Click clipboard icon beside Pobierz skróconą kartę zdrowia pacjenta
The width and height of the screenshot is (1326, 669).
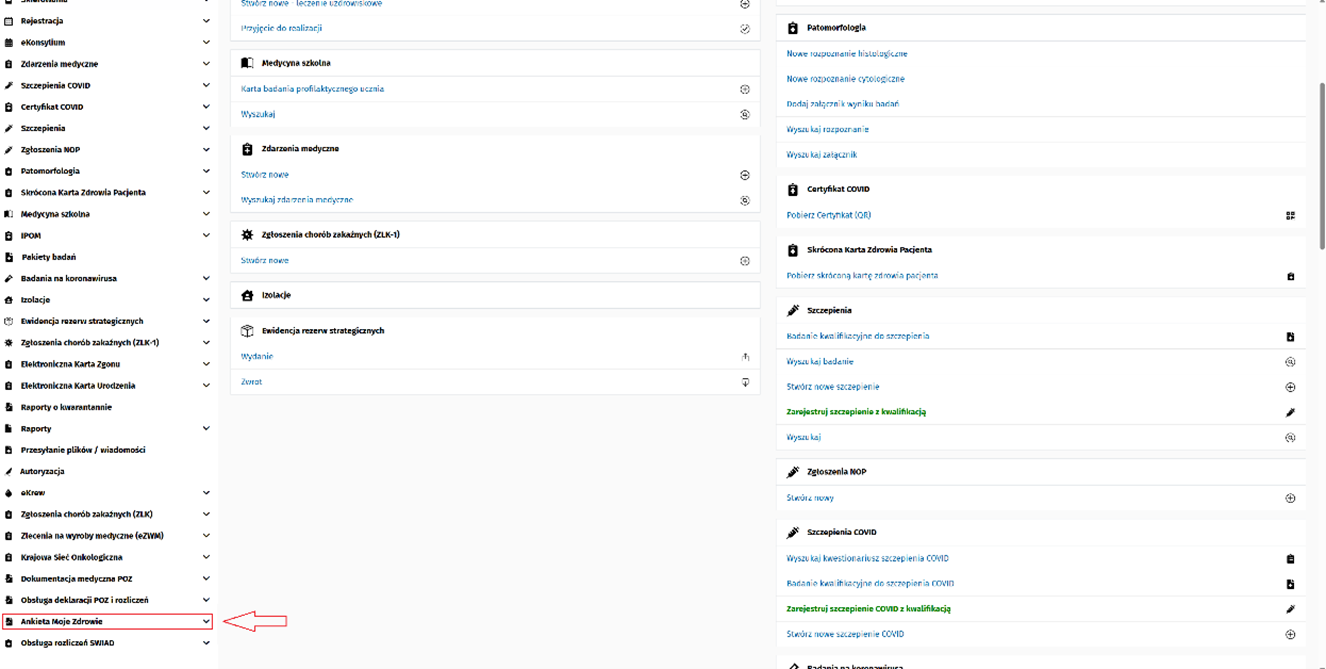point(1290,276)
